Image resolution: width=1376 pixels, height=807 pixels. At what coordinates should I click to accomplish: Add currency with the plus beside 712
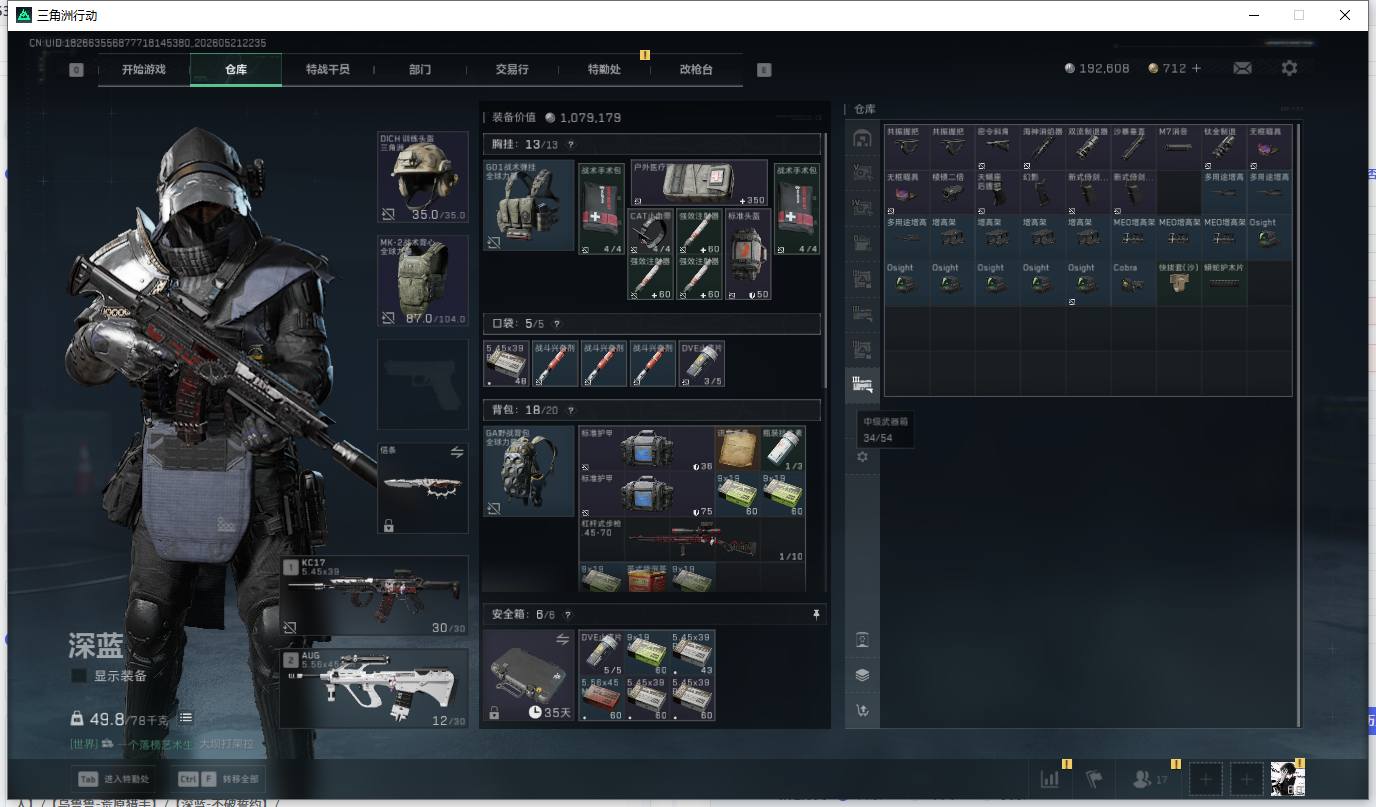pyautogui.click(x=1196, y=68)
